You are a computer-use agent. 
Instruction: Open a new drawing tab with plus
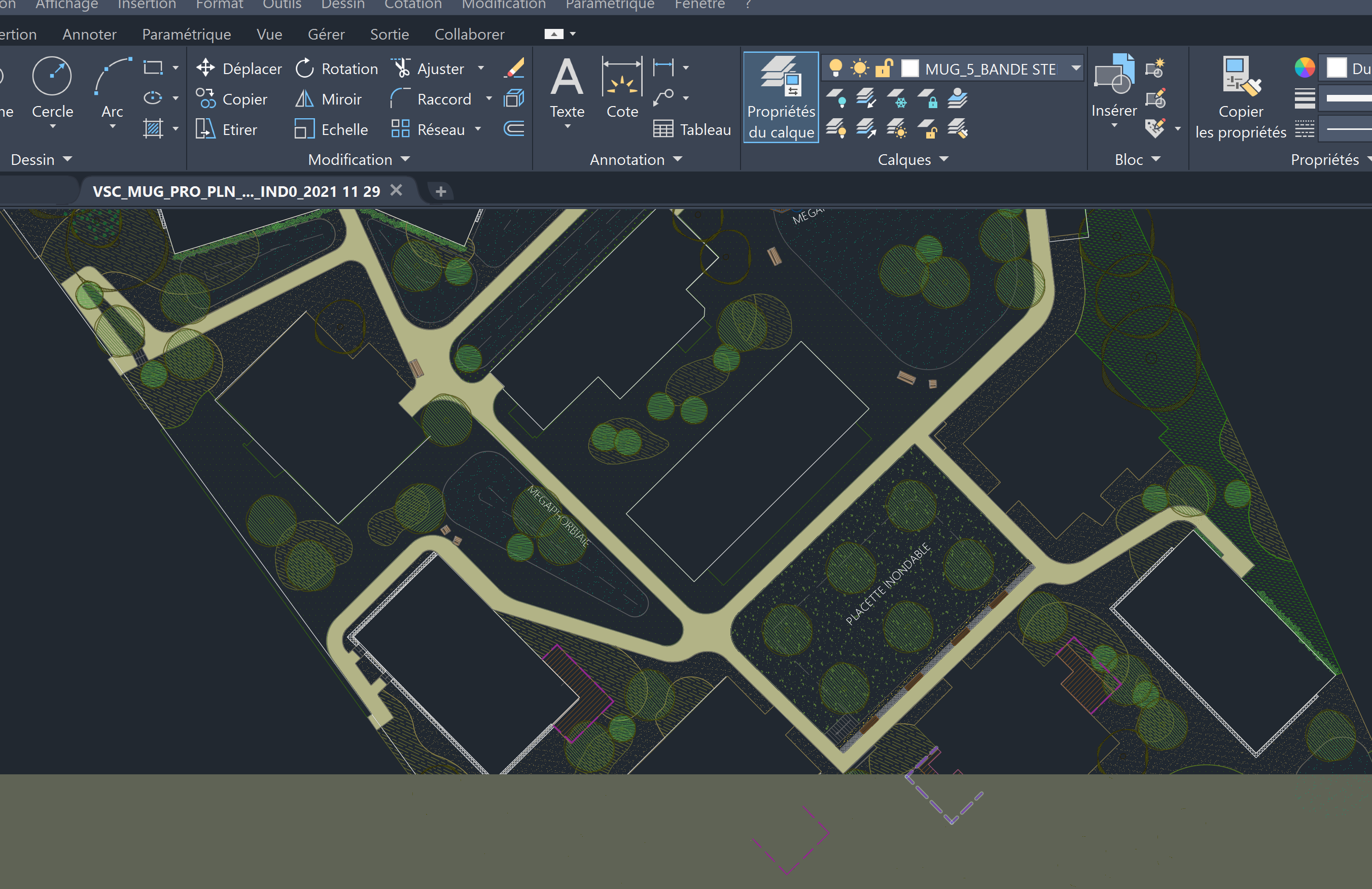(x=441, y=191)
